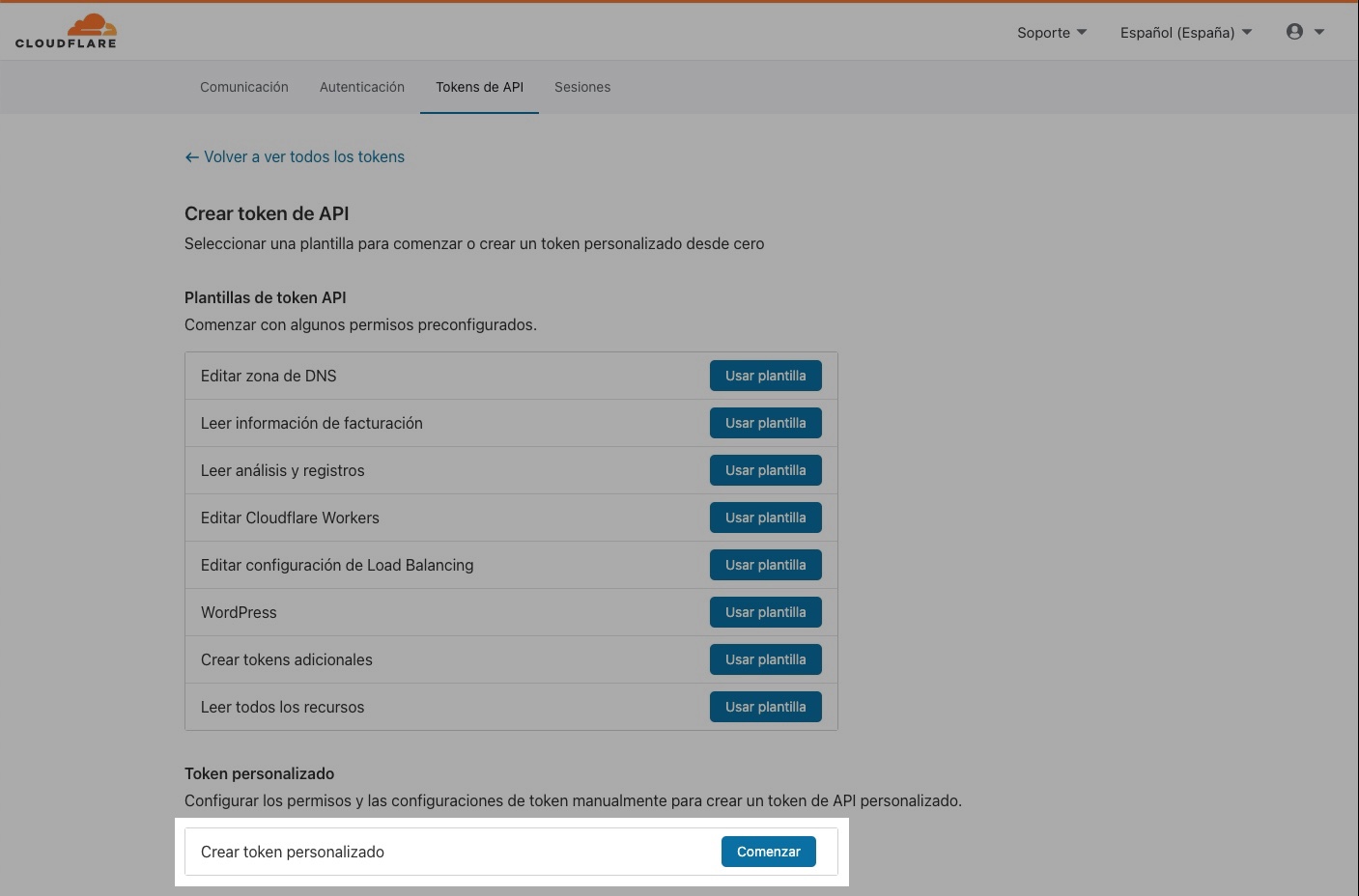Screen dimensions: 1359x896
Task: Open the user account profile icon
Action: pyautogui.click(x=1294, y=32)
